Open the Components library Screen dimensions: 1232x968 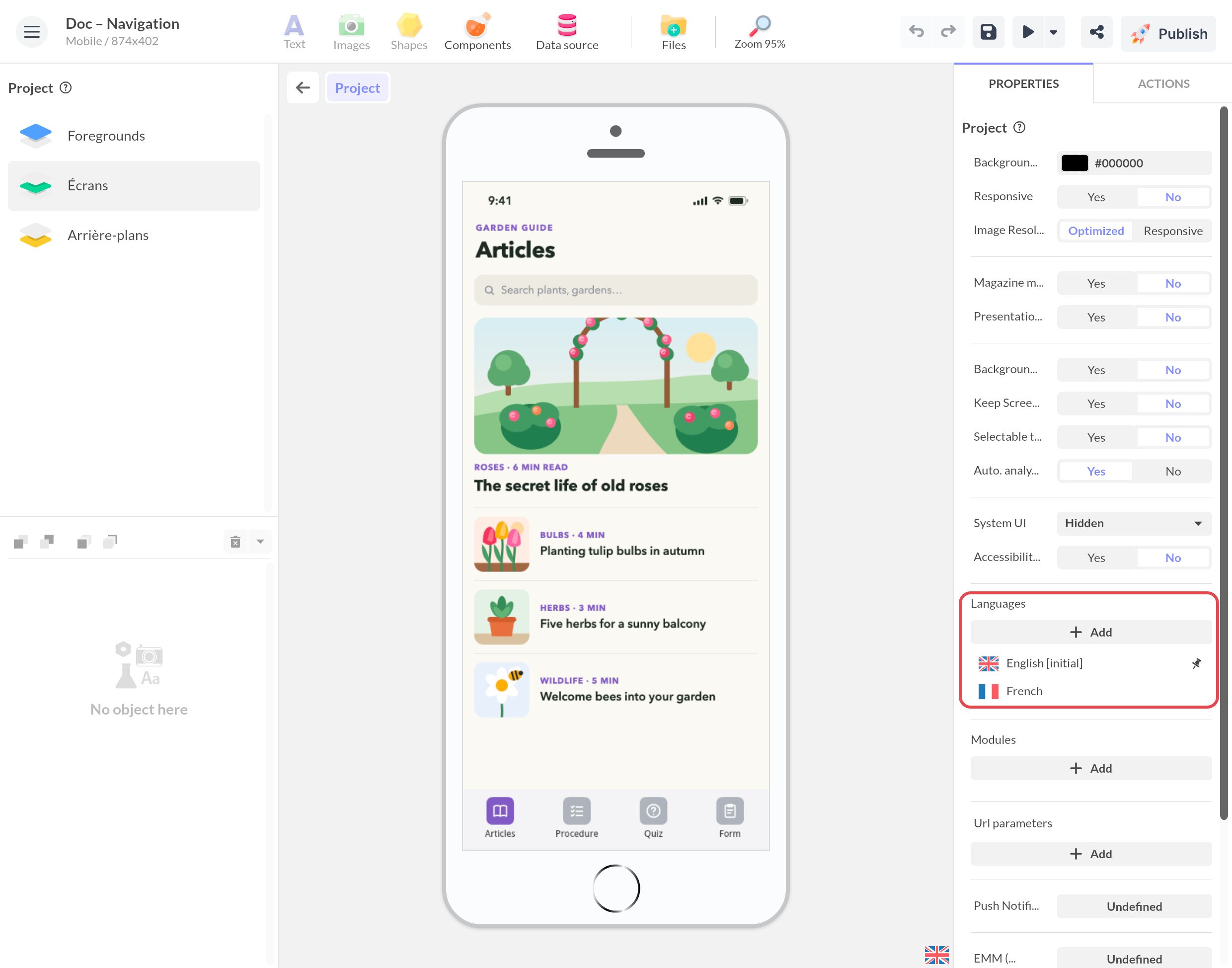[477, 32]
